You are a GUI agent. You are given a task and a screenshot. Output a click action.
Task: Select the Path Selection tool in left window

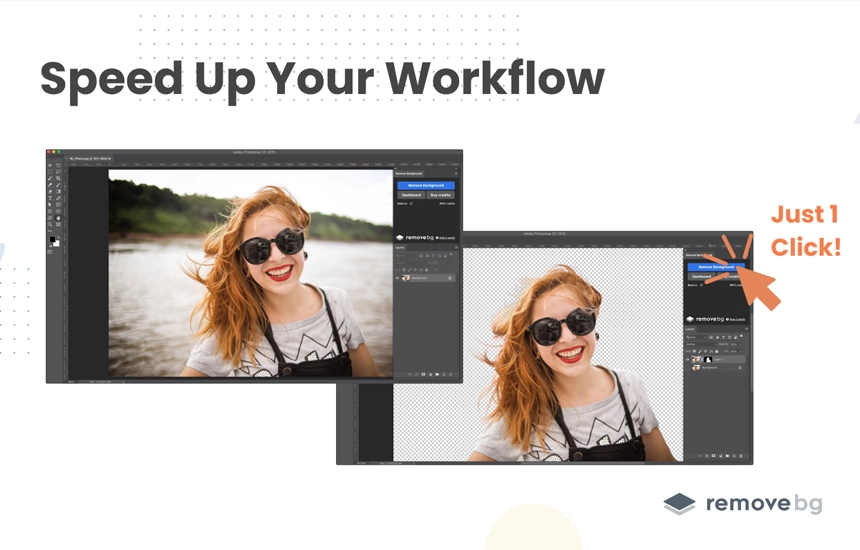pos(50,205)
